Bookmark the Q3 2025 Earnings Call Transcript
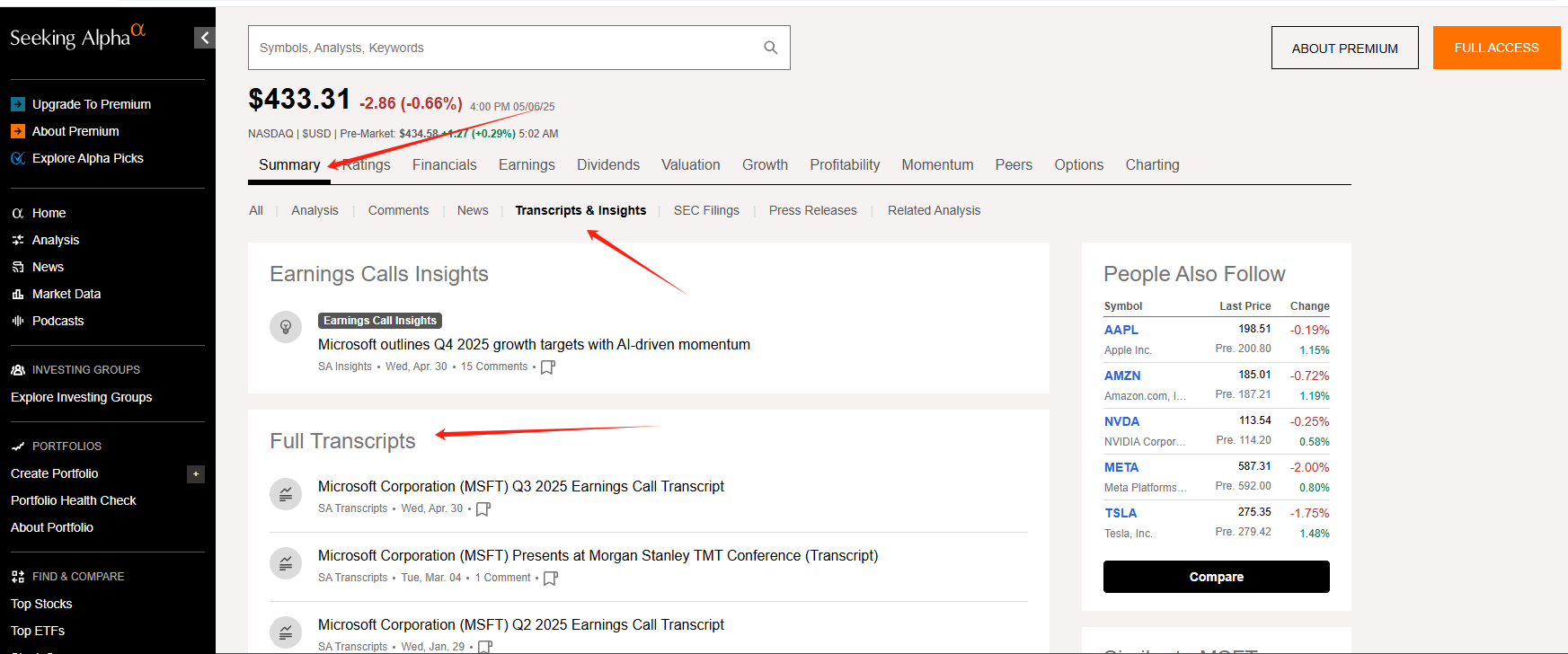 [x=483, y=509]
